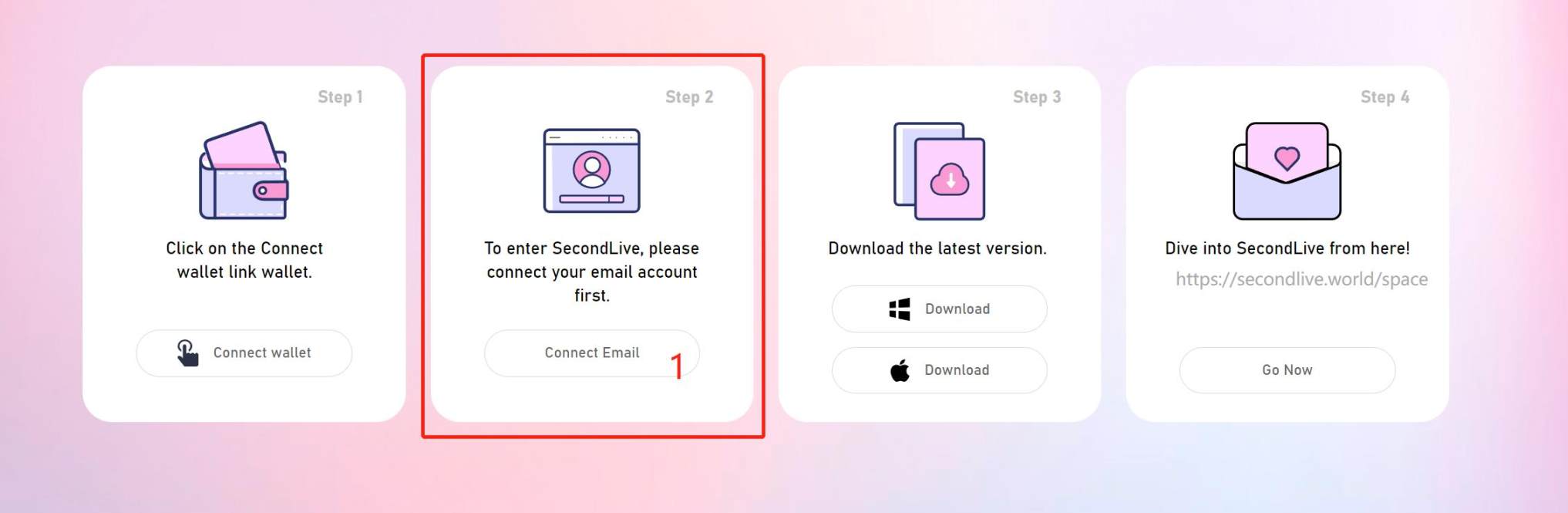Click the Step 3 label
Screen dimensions: 1568x513
(x=1037, y=97)
